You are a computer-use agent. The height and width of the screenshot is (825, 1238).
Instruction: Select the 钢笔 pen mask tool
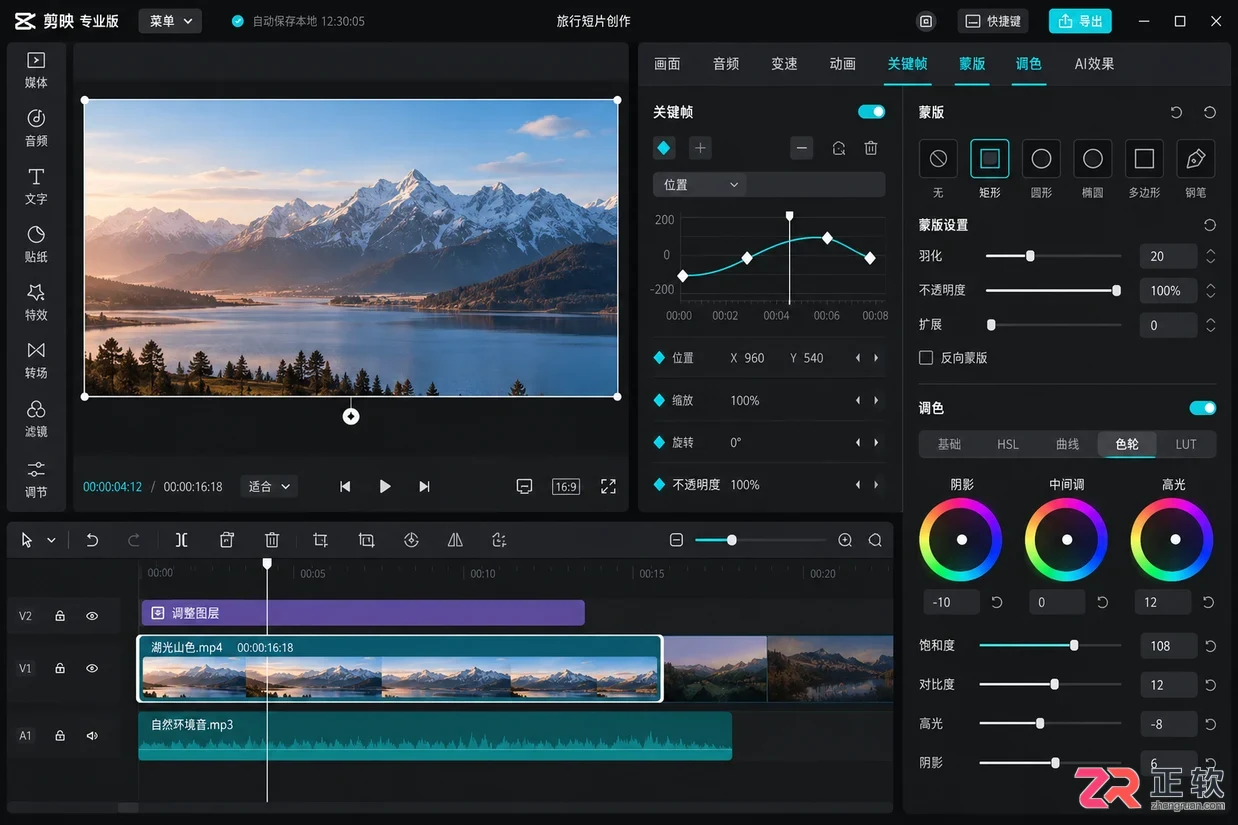click(1196, 159)
